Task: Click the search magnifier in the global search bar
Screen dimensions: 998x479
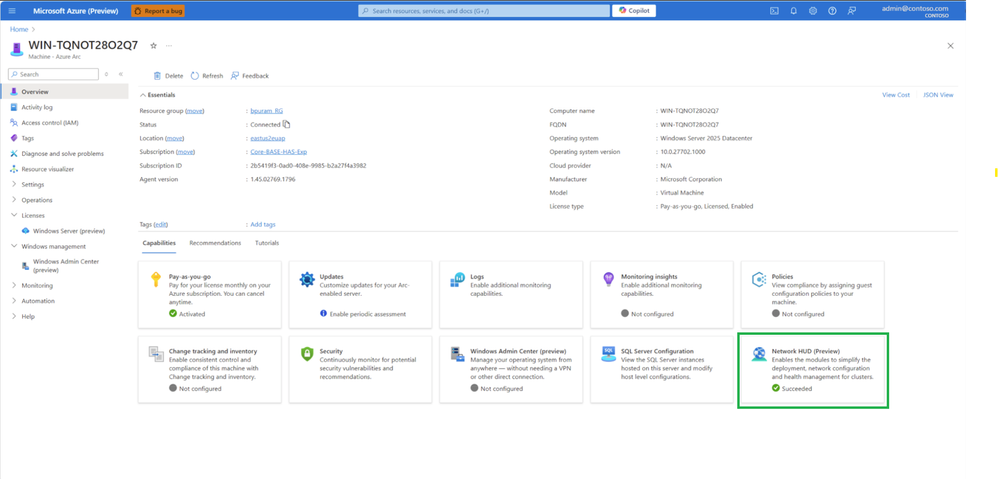Action: (x=365, y=11)
